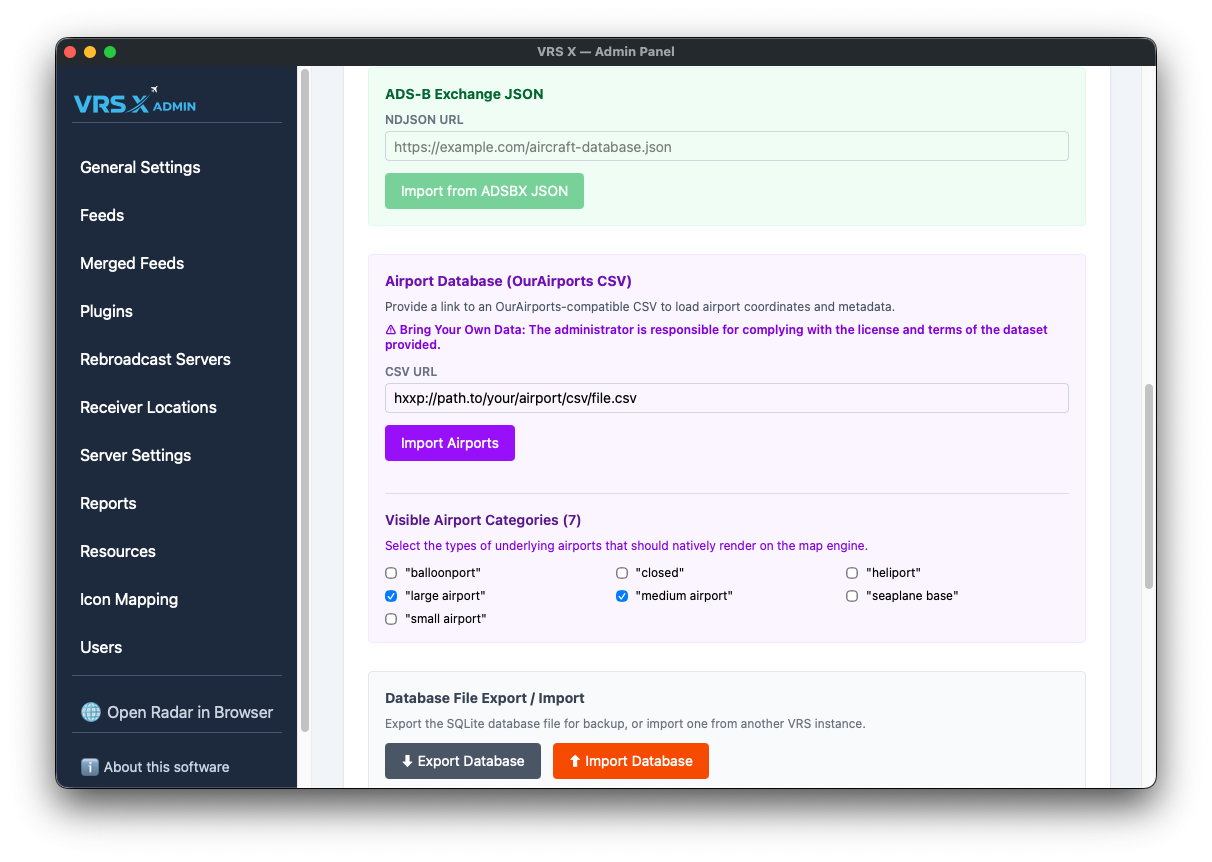Uncheck the "large airport" category
This screenshot has width=1212, height=862.
tap(391, 596)
